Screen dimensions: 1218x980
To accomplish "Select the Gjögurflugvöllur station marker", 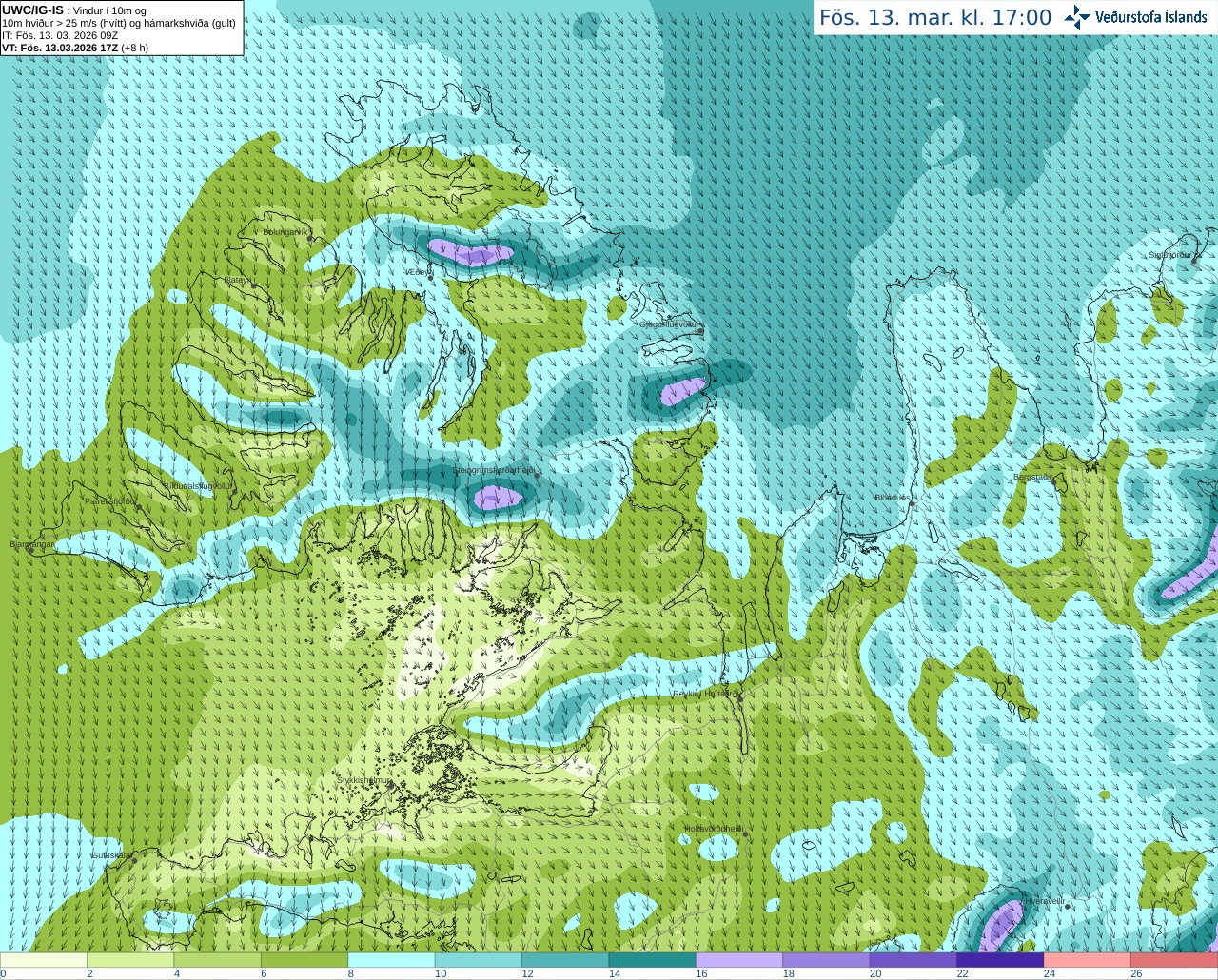I will [700, 330].
